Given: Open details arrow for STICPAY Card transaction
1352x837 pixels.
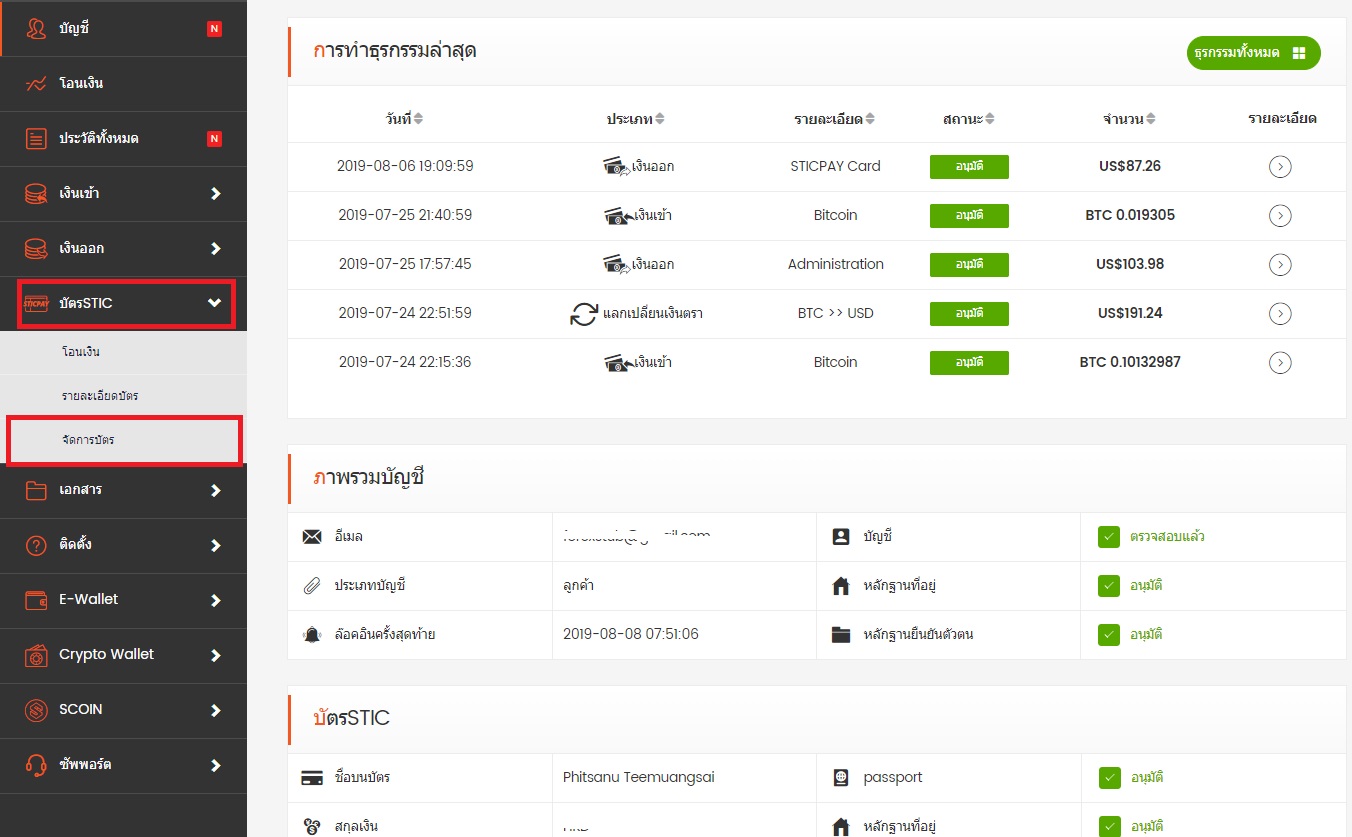Looking at the screenshot, I should point(1280,167).
